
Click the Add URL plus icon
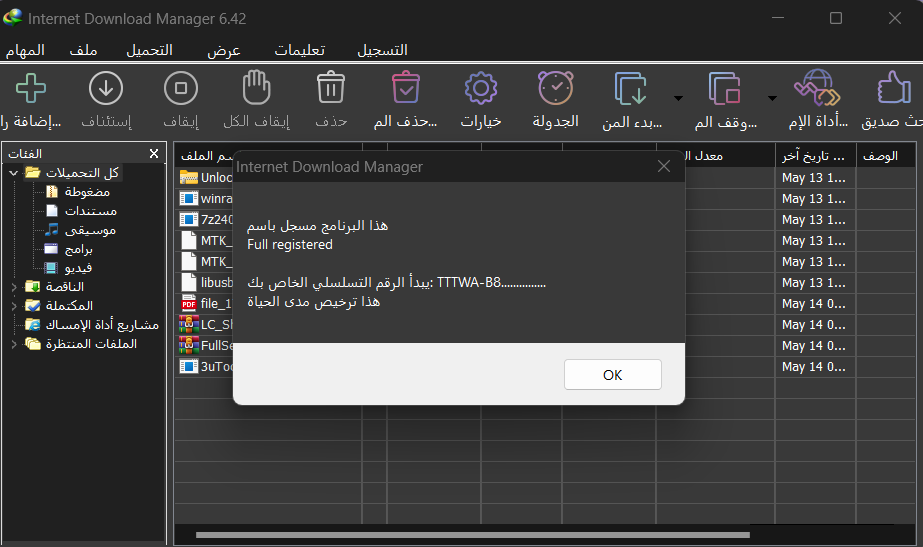[x=31, y=88]
